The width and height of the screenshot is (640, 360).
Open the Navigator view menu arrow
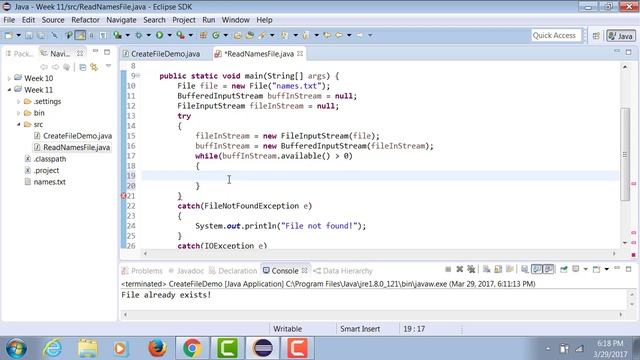click(108, 66)
